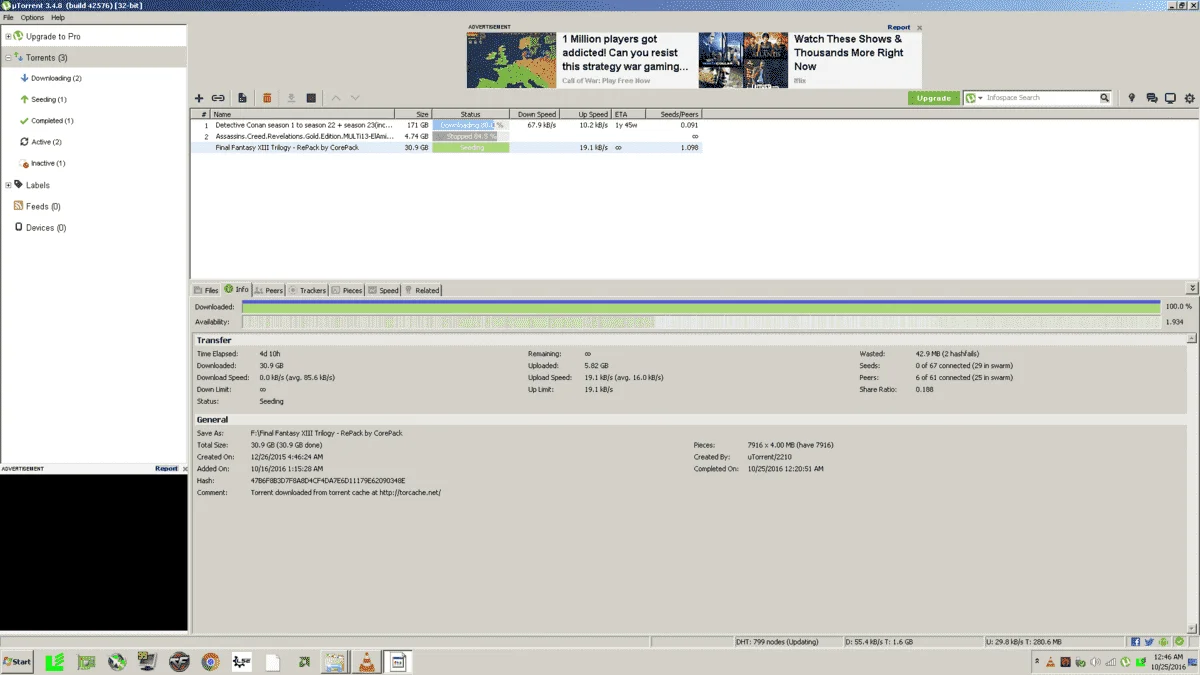This screenshot has height=675, width=1200.
Task: Open the File menu
Action: point(8,18)
